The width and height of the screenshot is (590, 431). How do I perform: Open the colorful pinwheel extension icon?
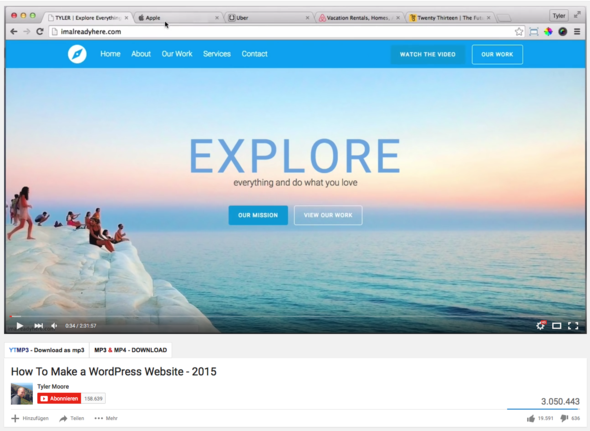(x=548, y=32)
